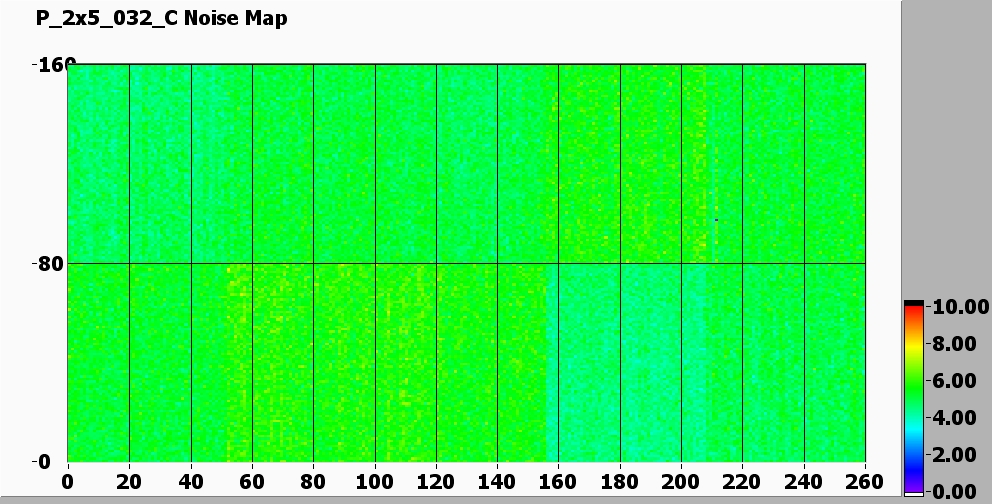The height and width of the screenshot is (504, 992).
Task: Click the 8.00 color scale label
Action: click(954, 344)
